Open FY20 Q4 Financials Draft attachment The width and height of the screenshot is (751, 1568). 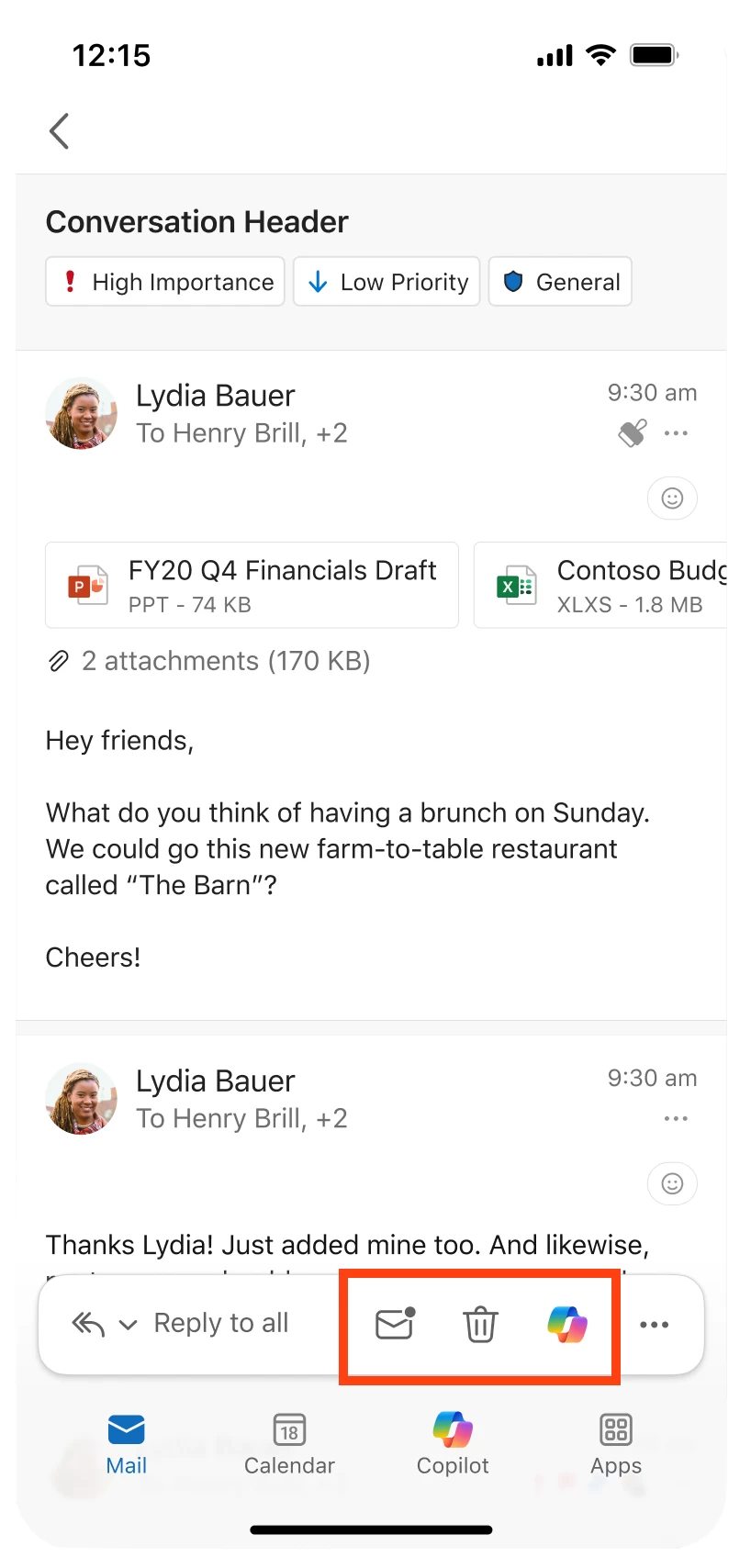tap(252, 585)
